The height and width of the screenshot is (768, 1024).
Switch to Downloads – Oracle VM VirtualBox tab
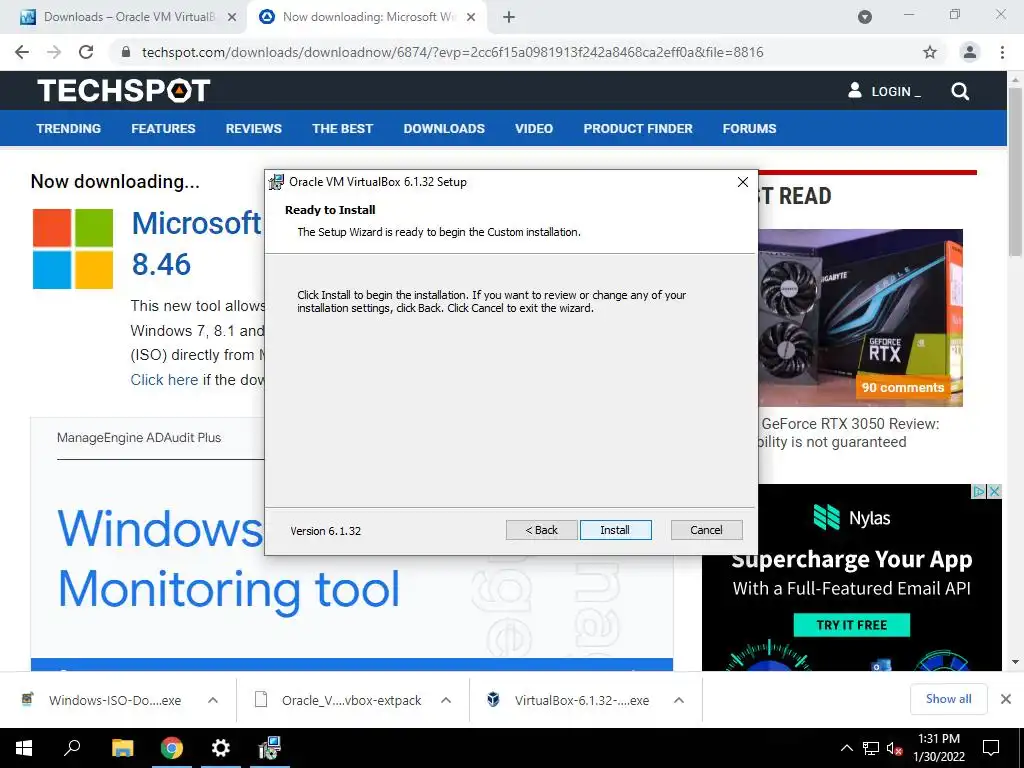pos(123,18)
